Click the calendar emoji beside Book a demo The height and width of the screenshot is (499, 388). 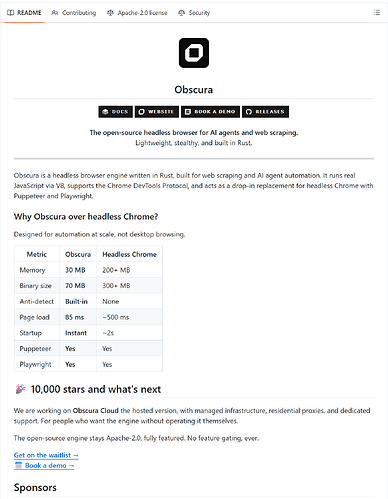18,465
